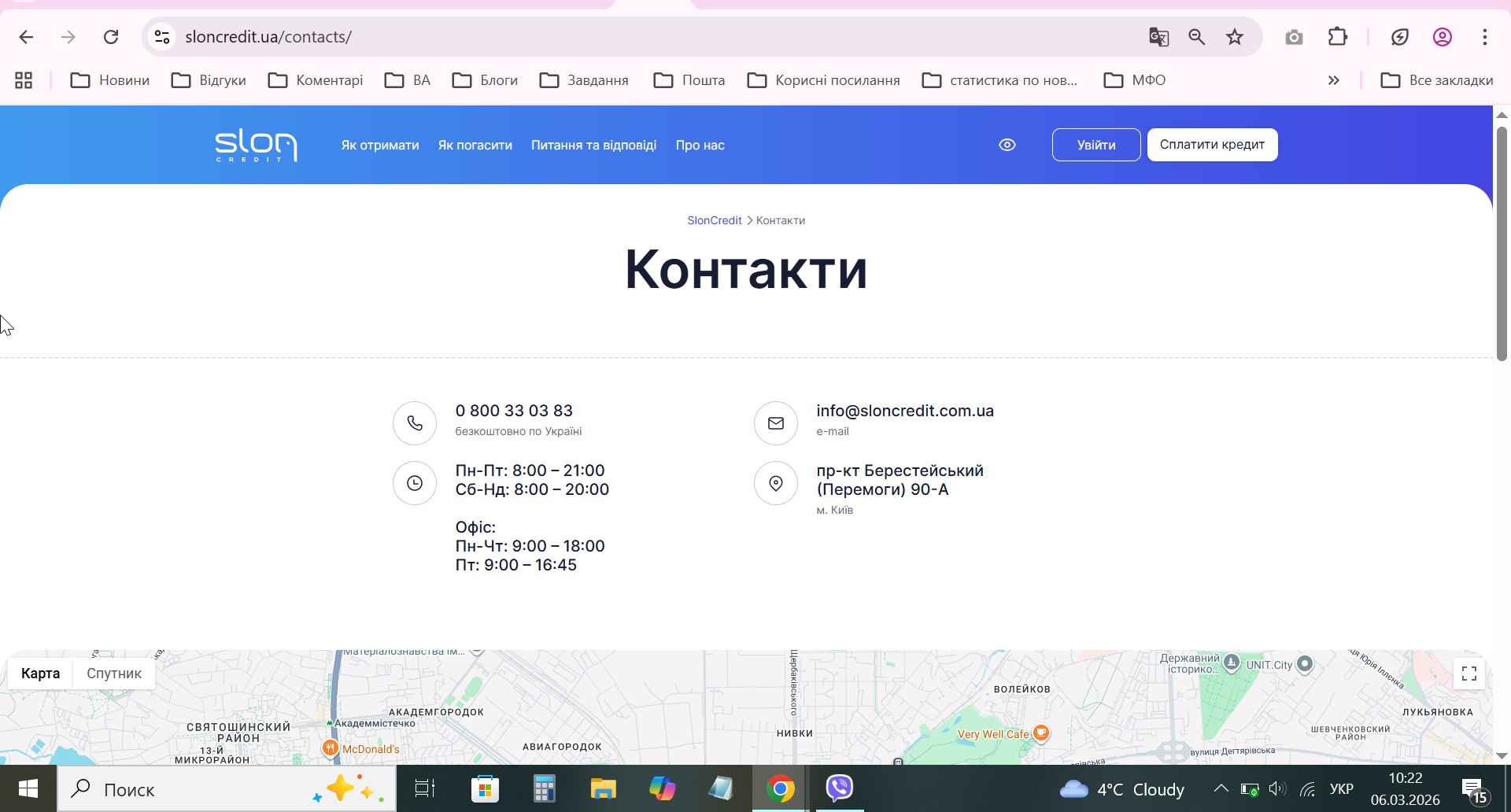Click the UNIT.City marker on map
This screenshot has width=1511, height=812.
pos(1305,664)
